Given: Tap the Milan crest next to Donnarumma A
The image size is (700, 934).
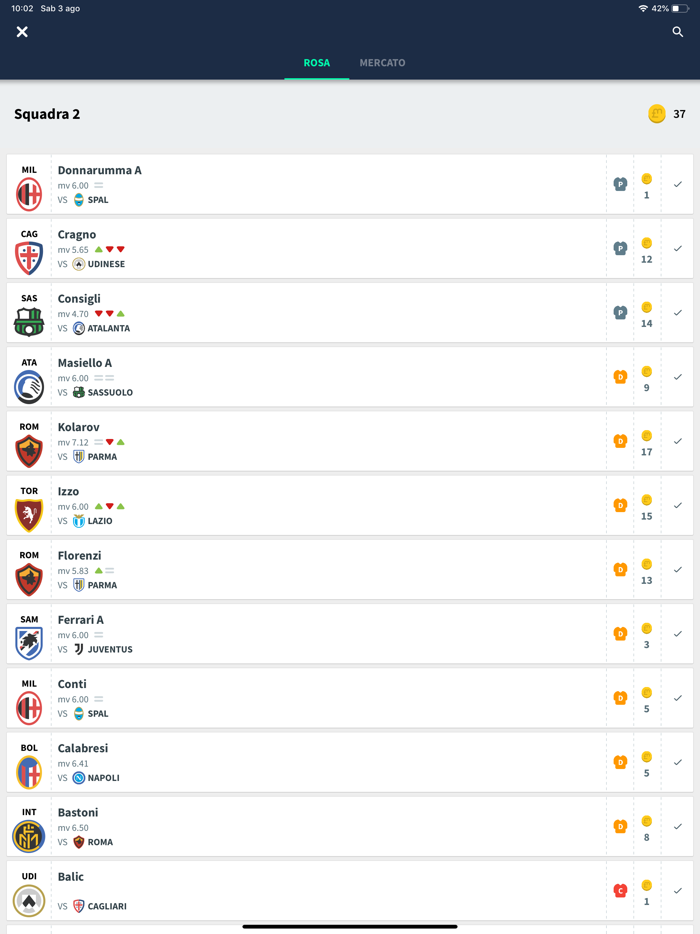Looking at the screenshot, I should pos(29,195).
